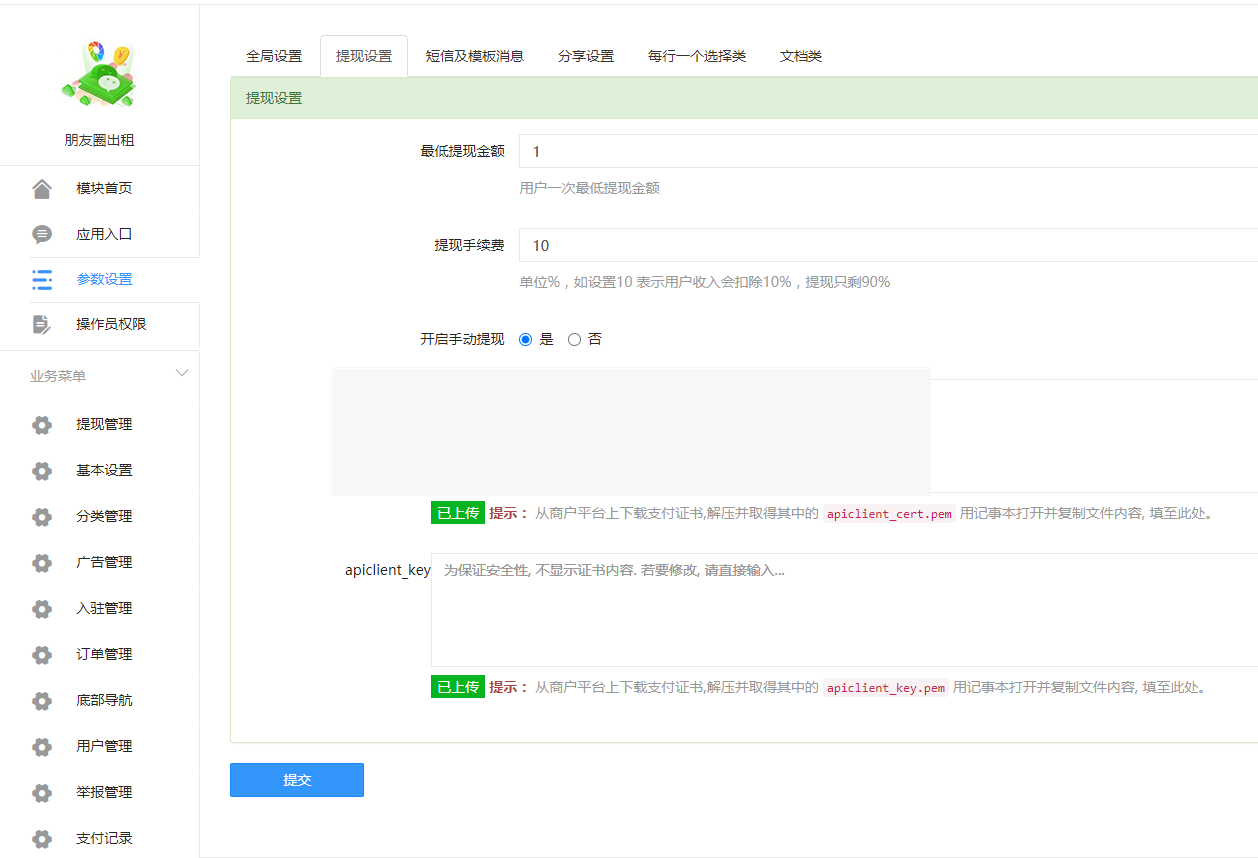
Task: Select the 参数设置 list icon
Action: (x=41, y=279)
